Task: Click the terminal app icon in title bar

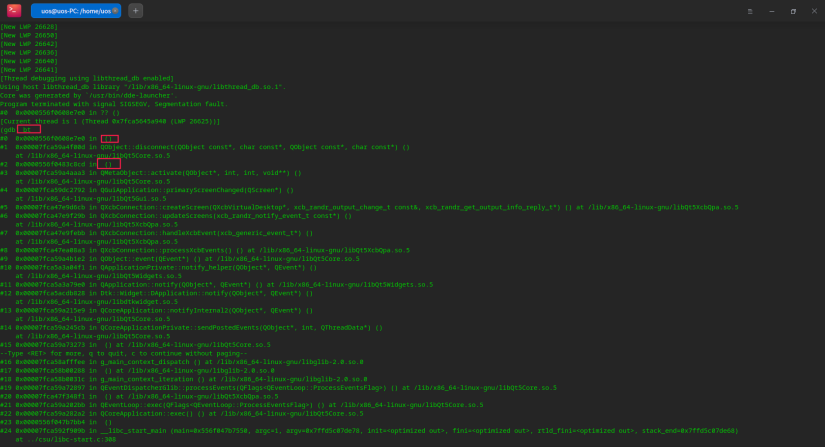Action: (14, 10)
